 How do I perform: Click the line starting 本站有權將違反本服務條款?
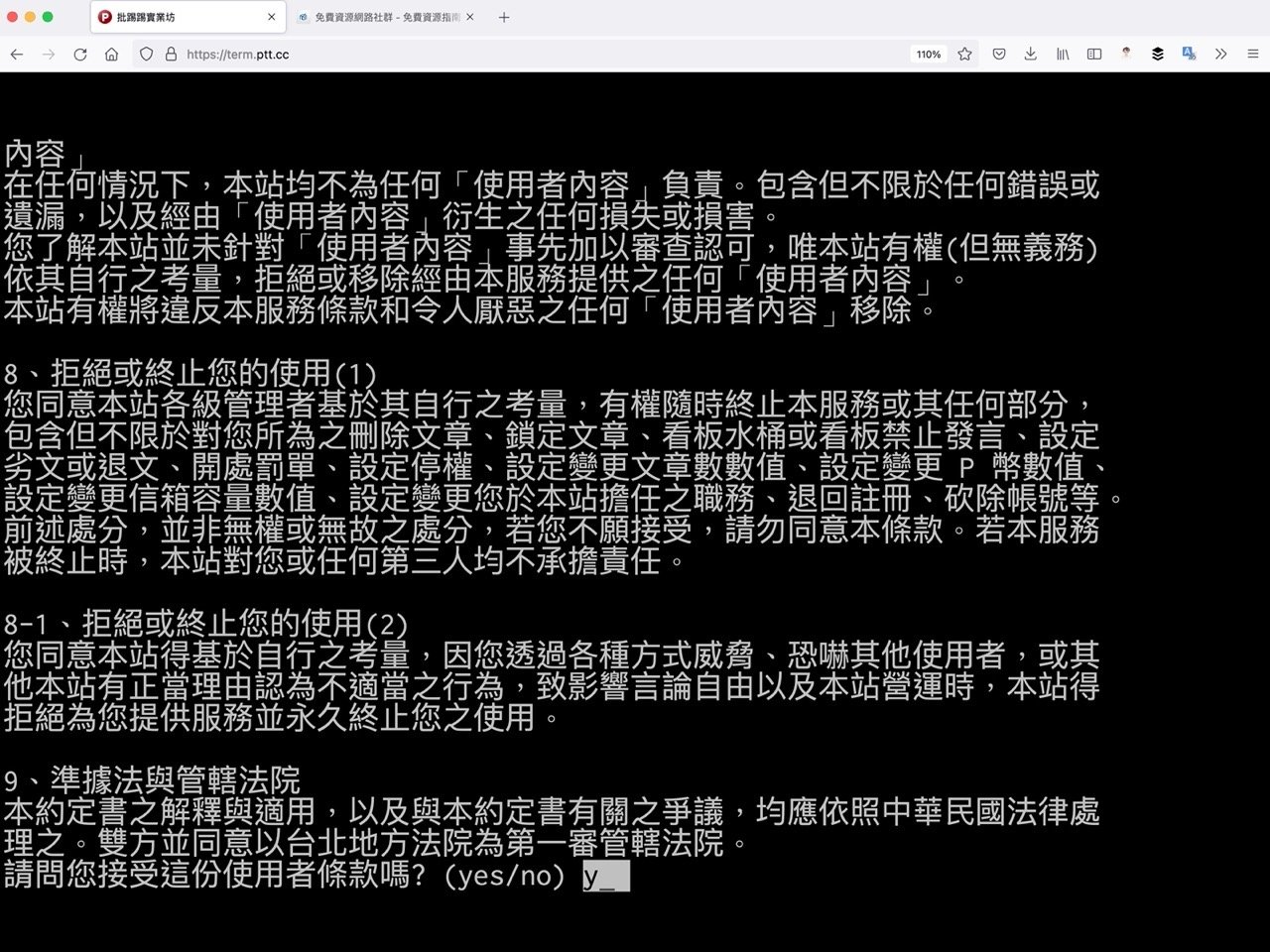pyautogui.click(x=471, y=310)
